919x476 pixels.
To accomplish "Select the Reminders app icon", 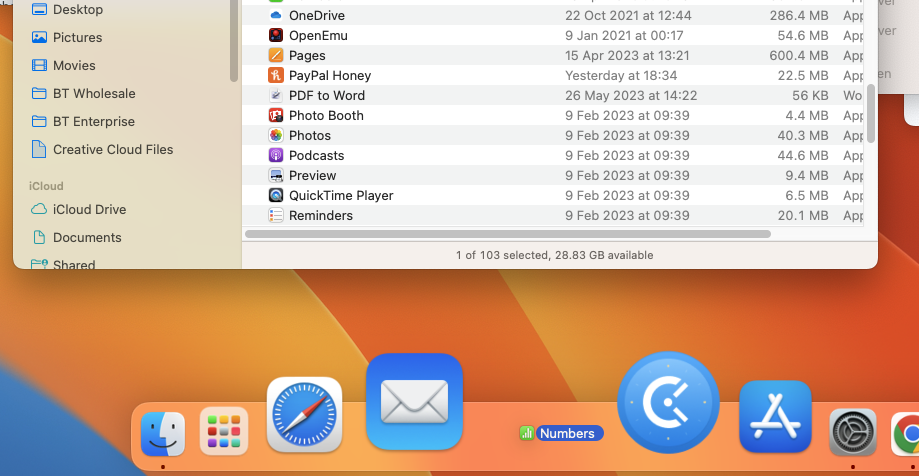I will 275,215.
